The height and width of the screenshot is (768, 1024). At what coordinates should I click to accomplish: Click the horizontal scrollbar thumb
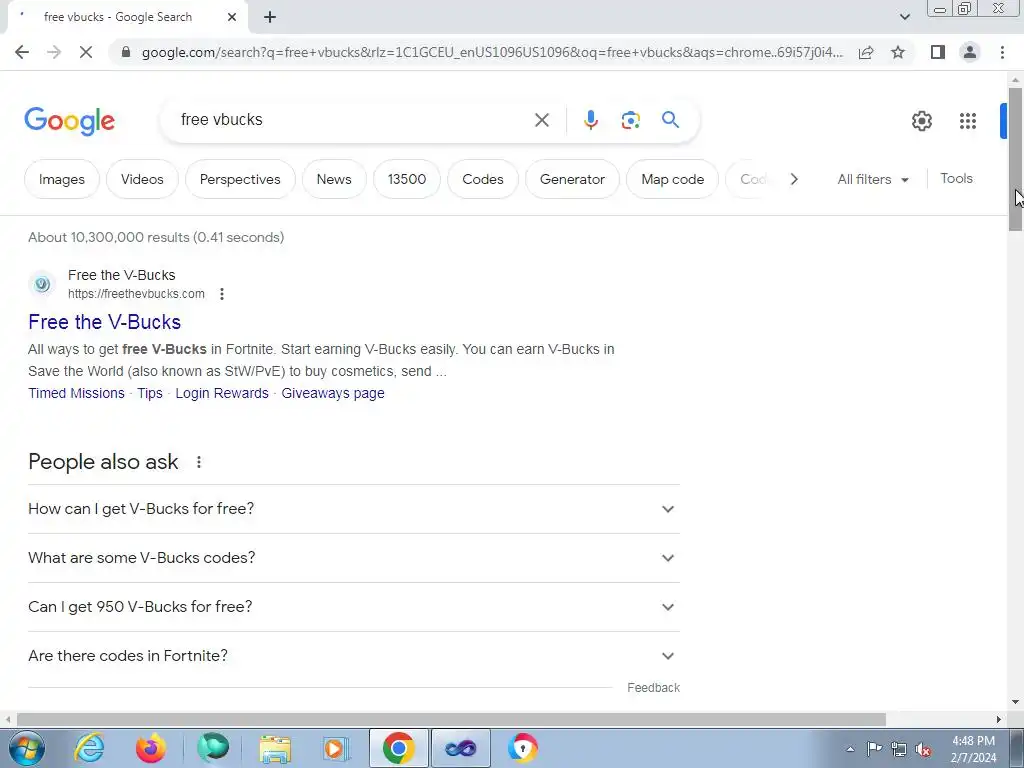tap(451, 719)
